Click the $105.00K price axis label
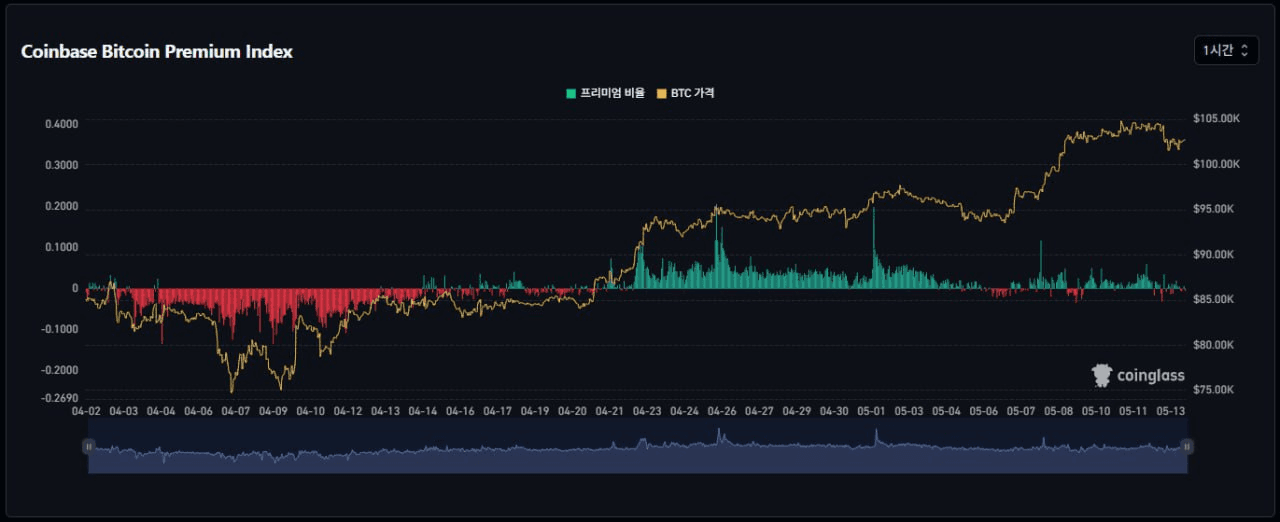 coord(1216,118)
